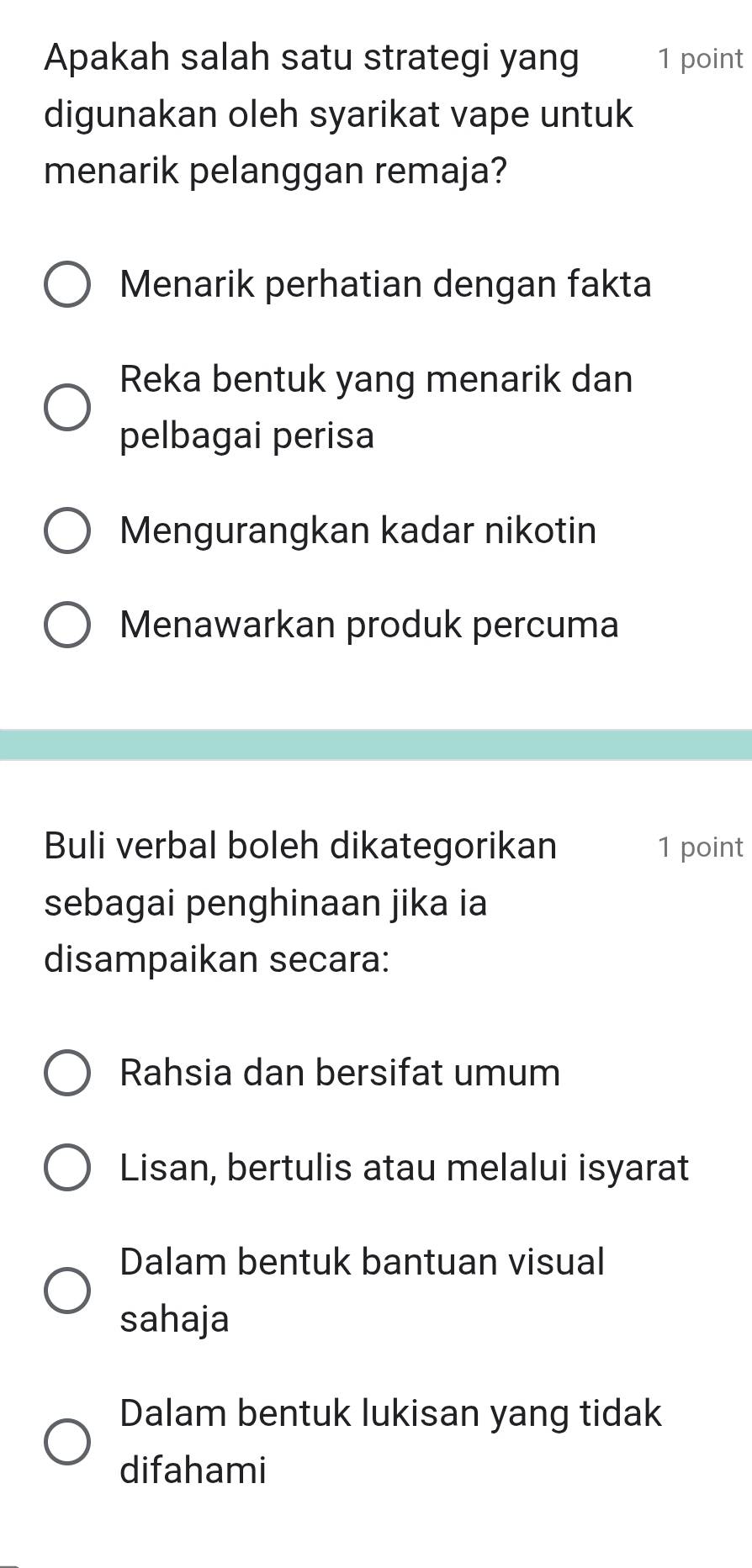
Task: Click the 'Menarik perhatian dengan fakta' option text
Action: (386, 284)
